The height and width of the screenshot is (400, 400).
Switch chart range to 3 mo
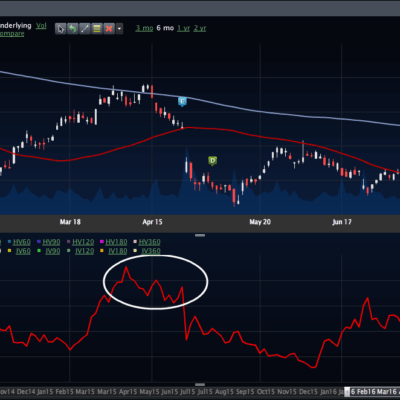[144, 28]
